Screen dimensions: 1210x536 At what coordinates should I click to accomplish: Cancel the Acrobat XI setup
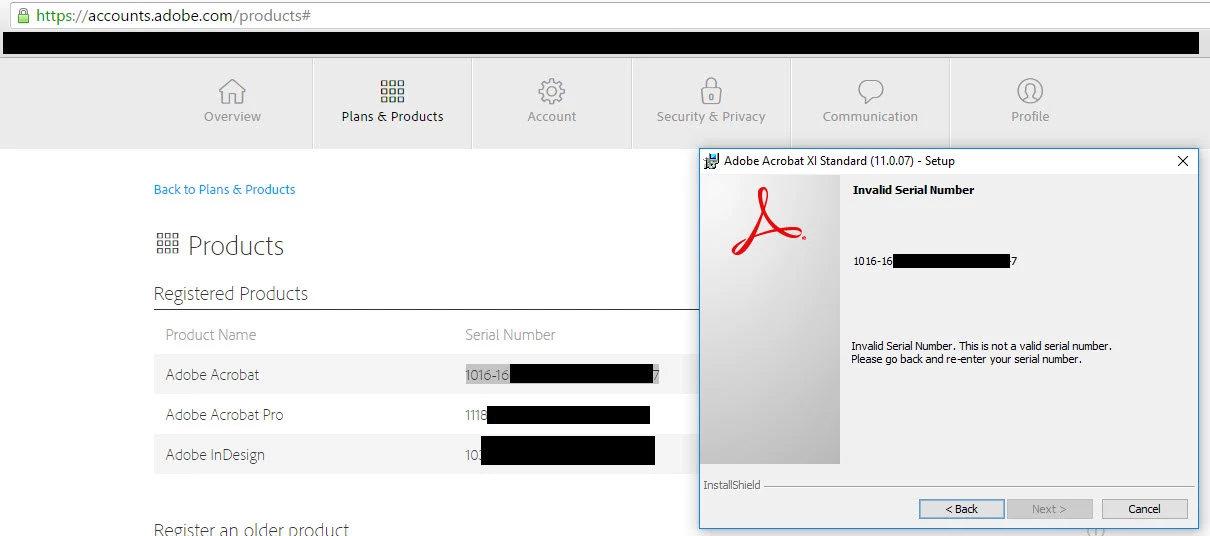tap(1144, 509)
